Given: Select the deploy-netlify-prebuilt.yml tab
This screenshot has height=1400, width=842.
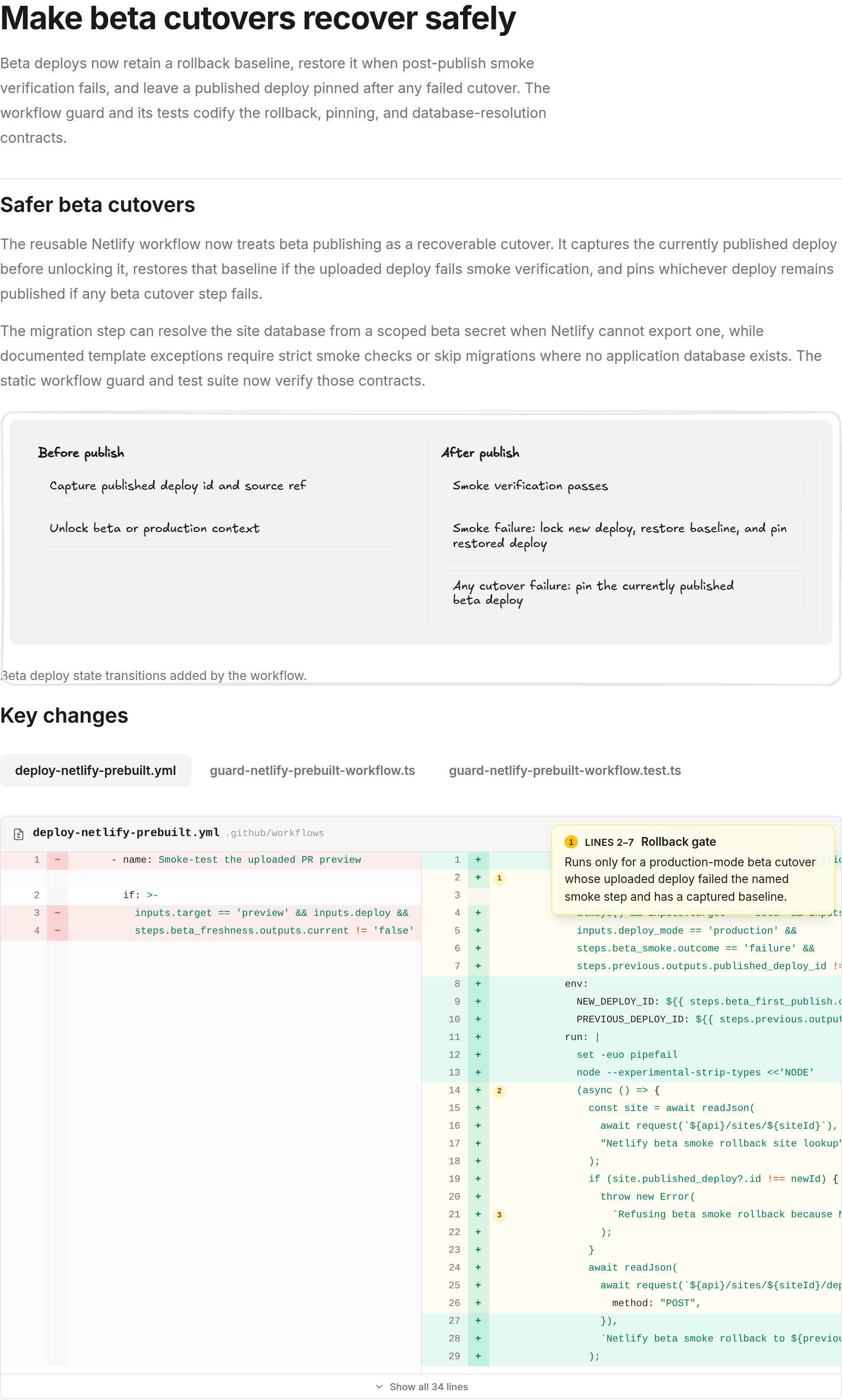Looking at the screenshot, I should tap(95, 770).
